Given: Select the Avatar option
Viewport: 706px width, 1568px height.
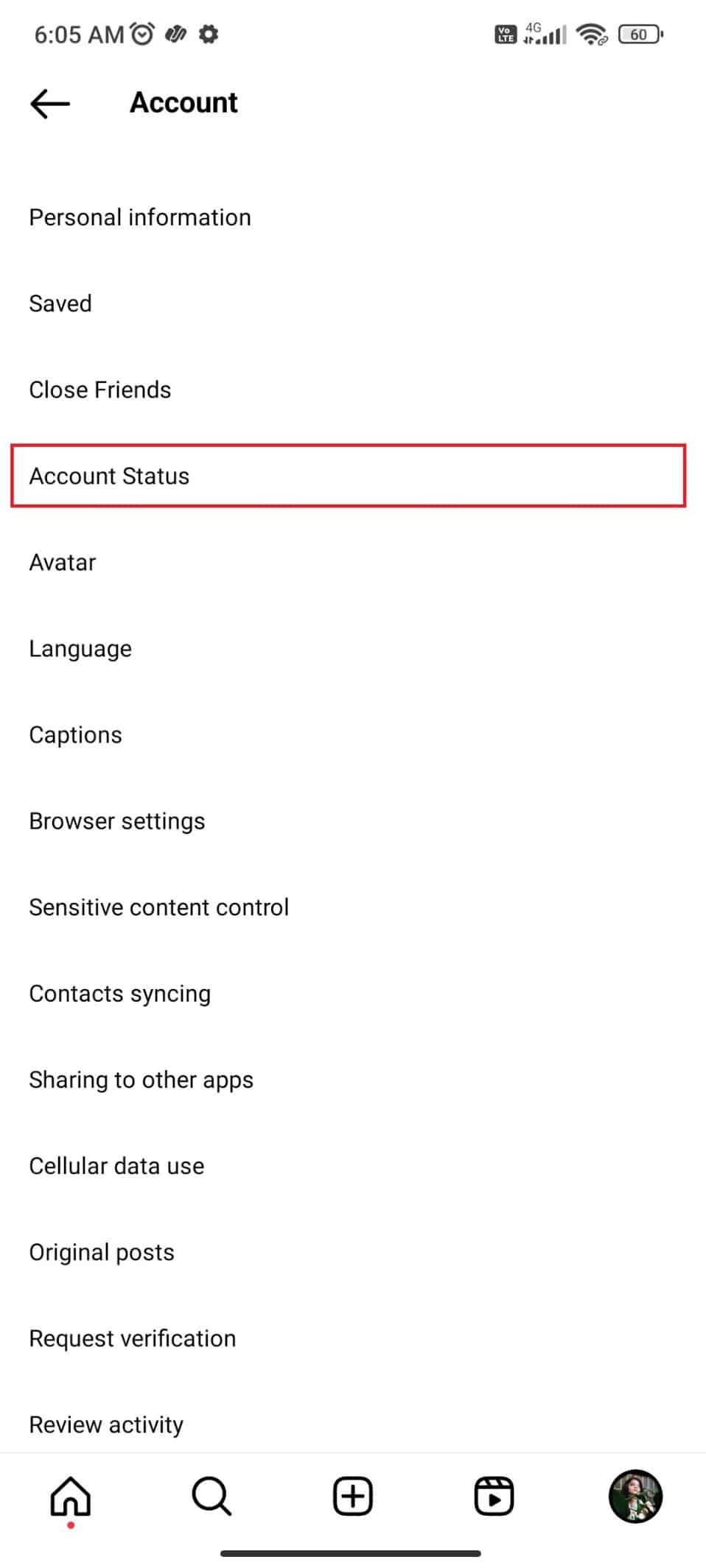Looking at the screenshot, I should (x=352, y=562).
